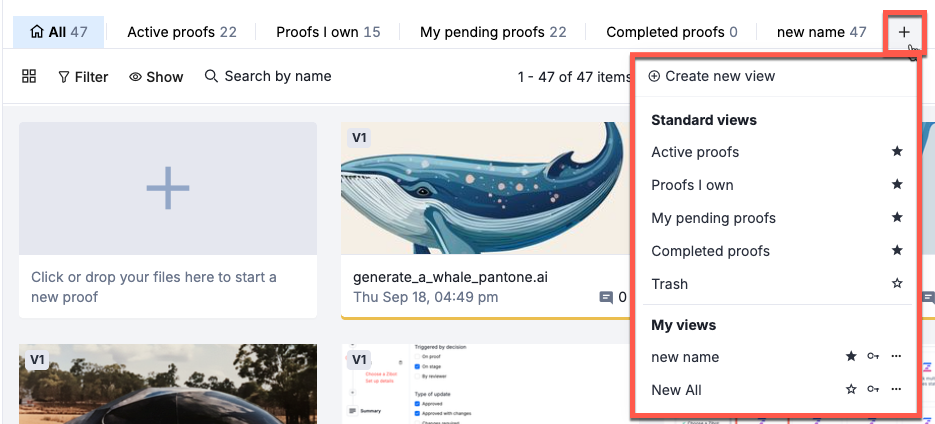Open the workflow settings proof thumbnail

[485, 384]
